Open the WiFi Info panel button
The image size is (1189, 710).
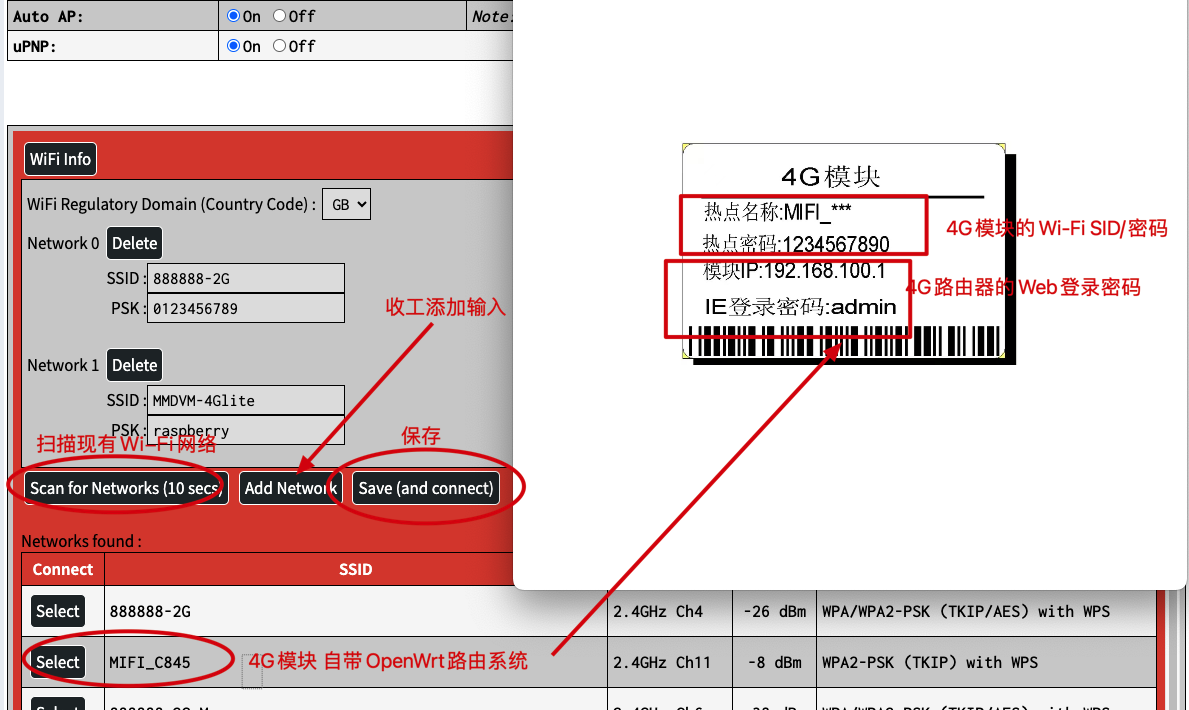coord(61,159)
